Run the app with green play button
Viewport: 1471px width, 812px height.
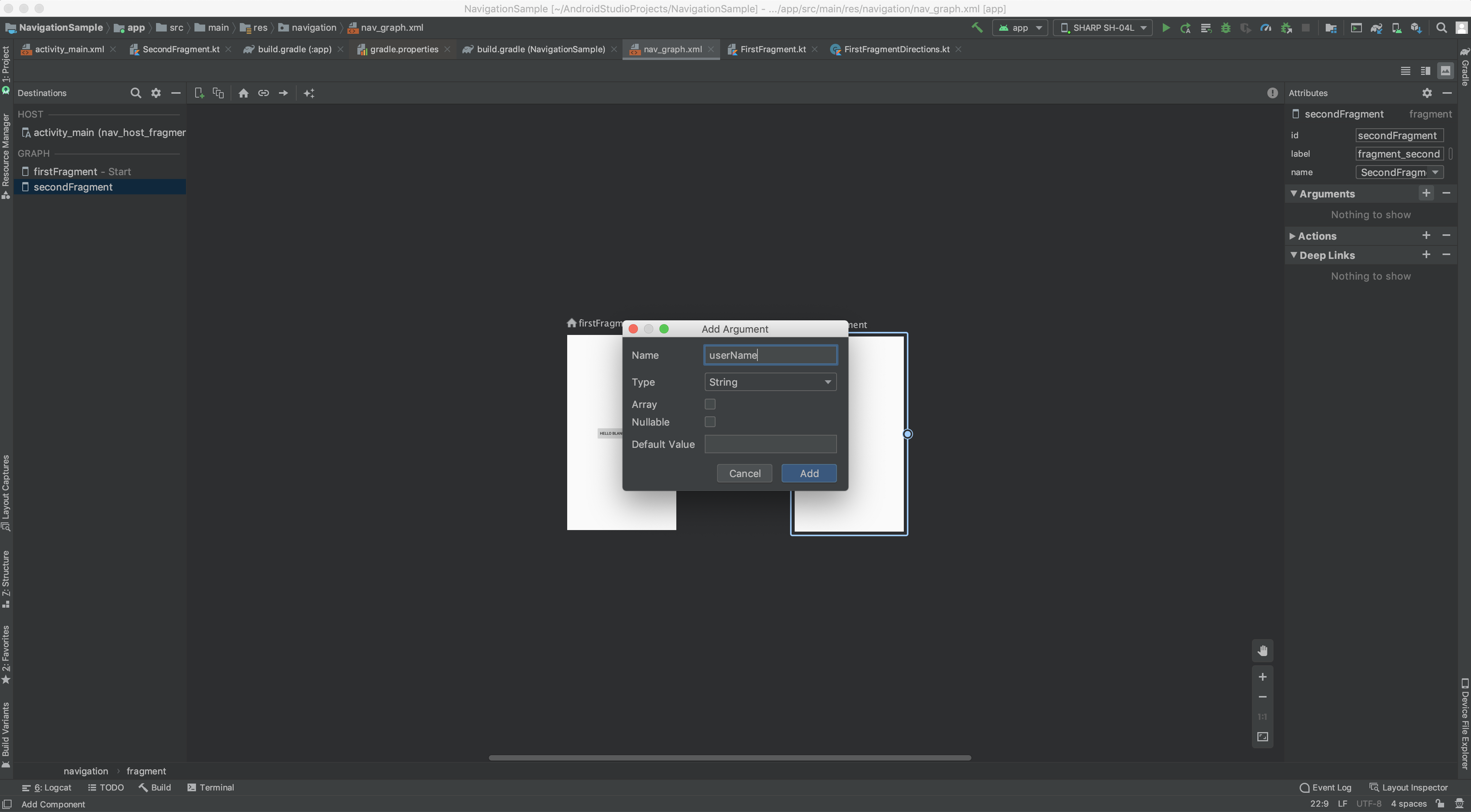tap(1166, 28)
